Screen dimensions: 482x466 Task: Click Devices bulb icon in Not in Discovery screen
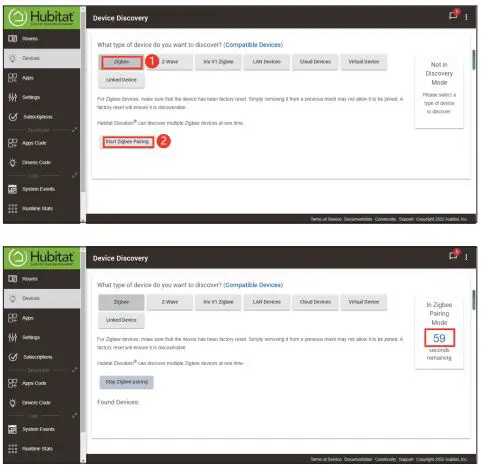tap(12, 58)
